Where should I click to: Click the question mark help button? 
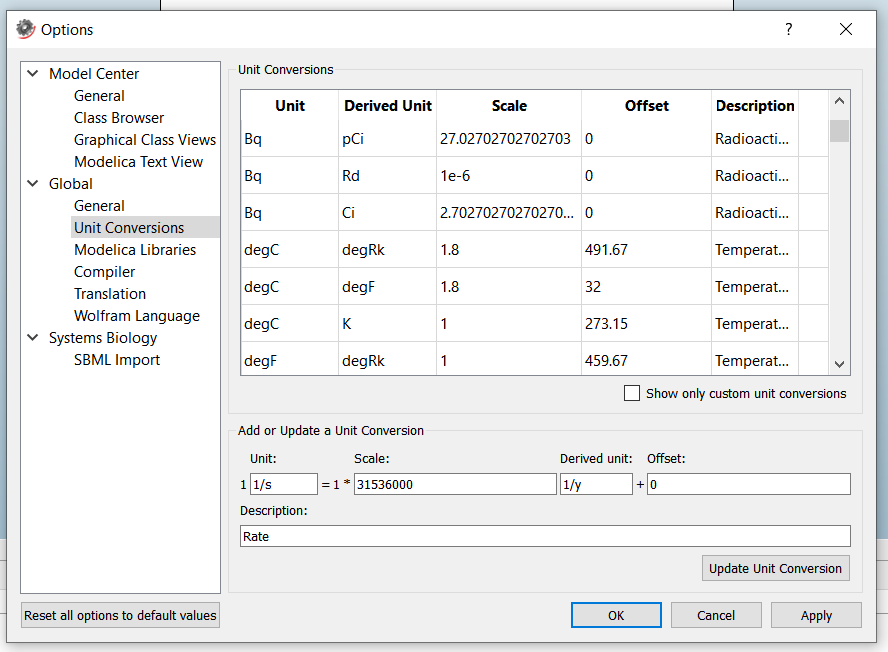pos(789,29)
